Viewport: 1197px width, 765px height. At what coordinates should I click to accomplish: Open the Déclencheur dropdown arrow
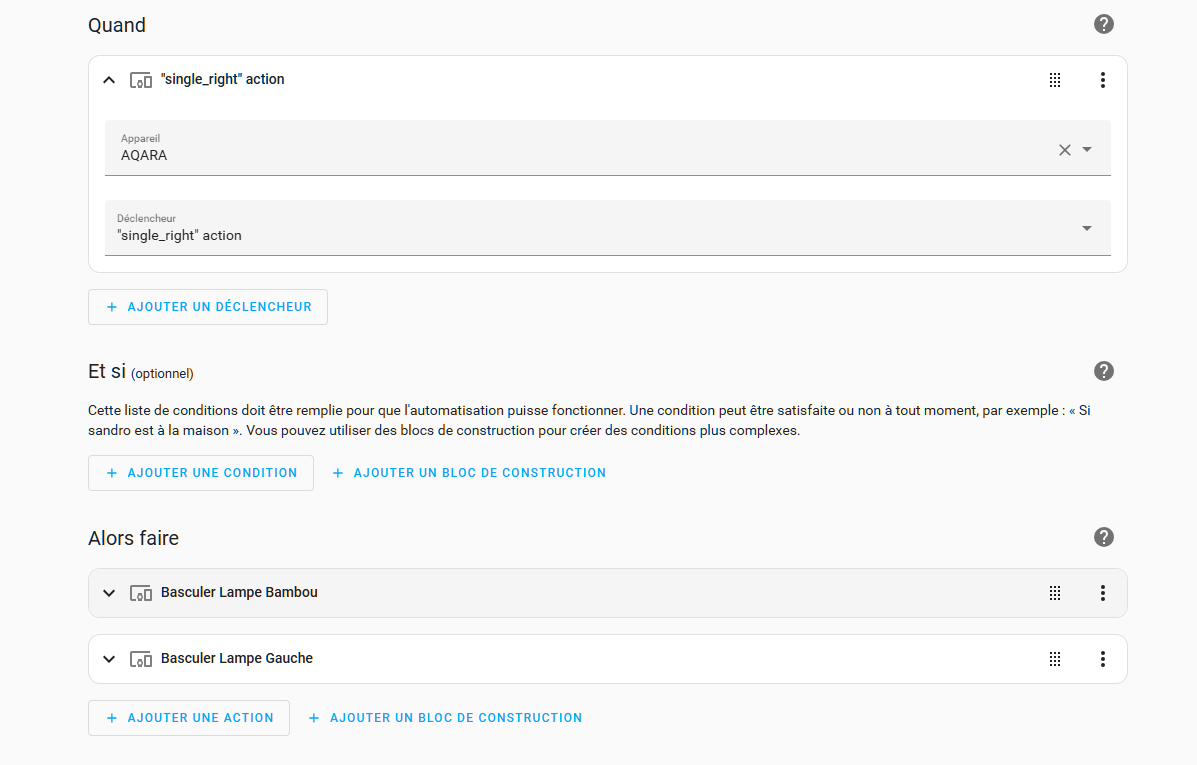coord(1087,228)
